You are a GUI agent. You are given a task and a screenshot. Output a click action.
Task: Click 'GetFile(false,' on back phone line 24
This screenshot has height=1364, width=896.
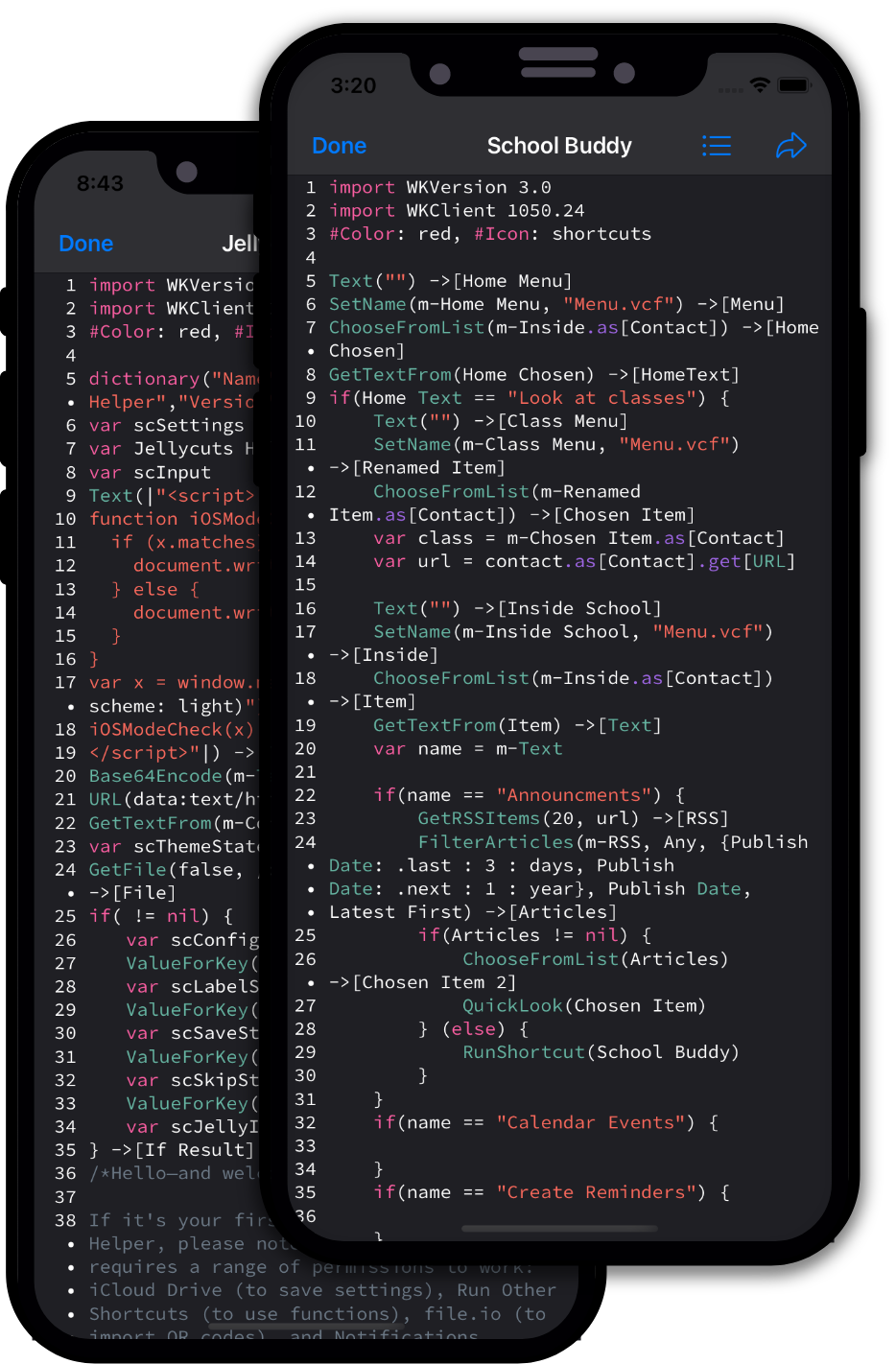(167, 870)
